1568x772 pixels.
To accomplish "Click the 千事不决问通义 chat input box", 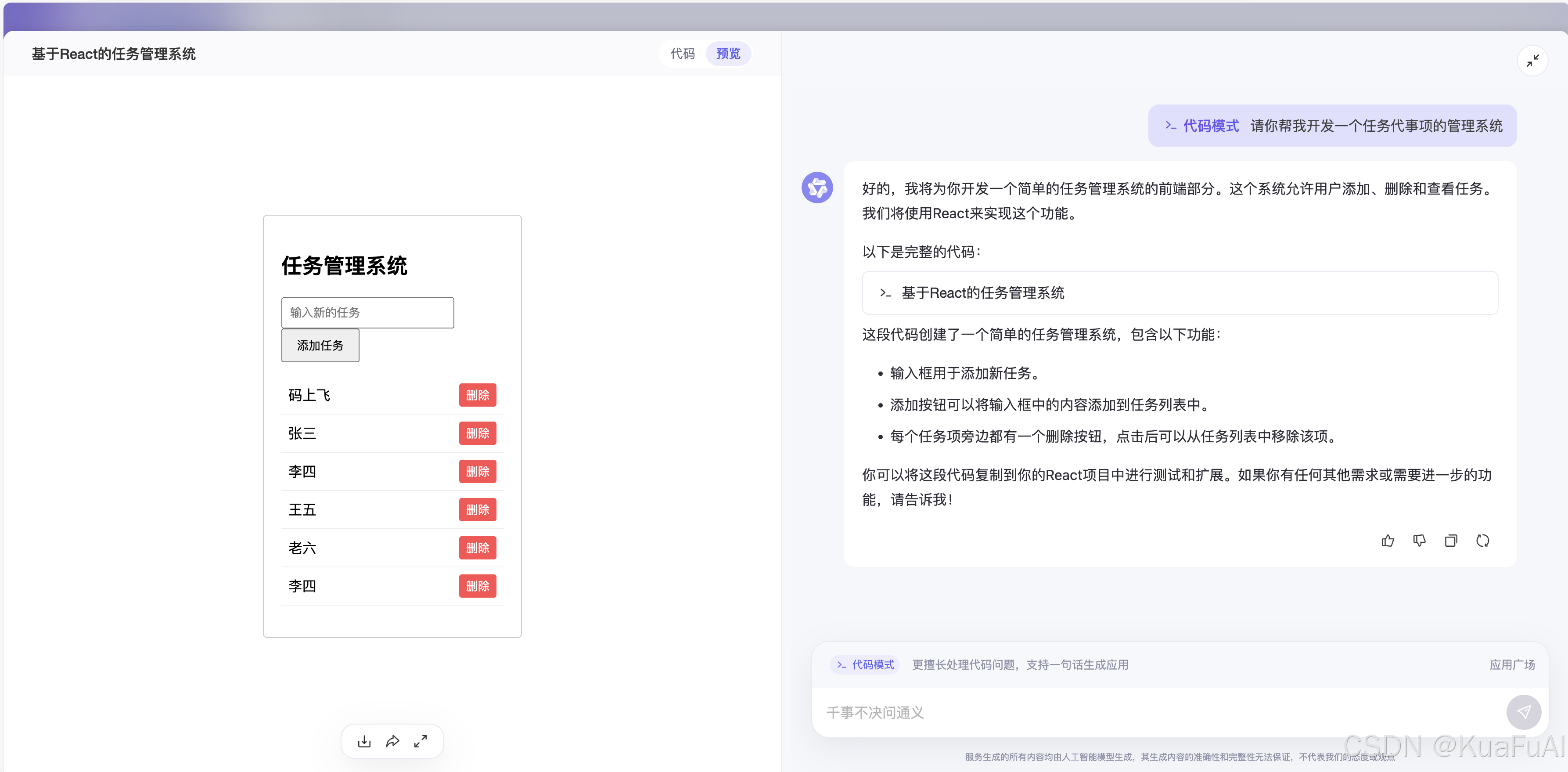I will (x=1157, y=712).
